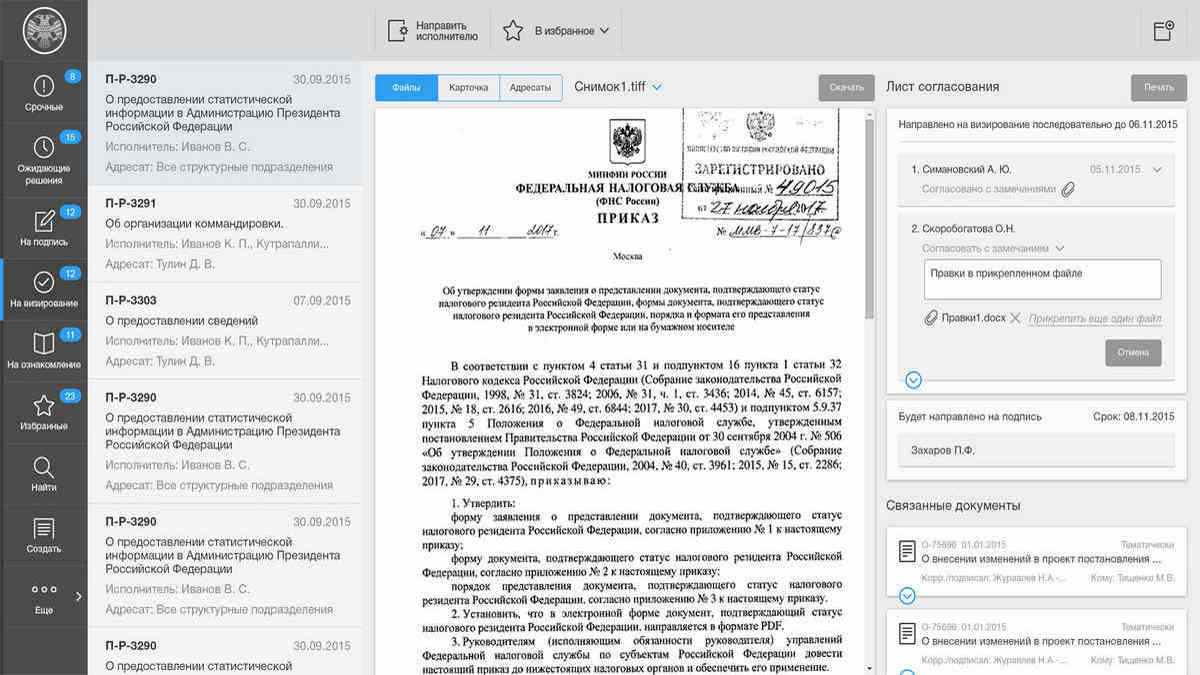Click the Отмена button
Screen dimensions: 1200x675
coord(1133,352)
